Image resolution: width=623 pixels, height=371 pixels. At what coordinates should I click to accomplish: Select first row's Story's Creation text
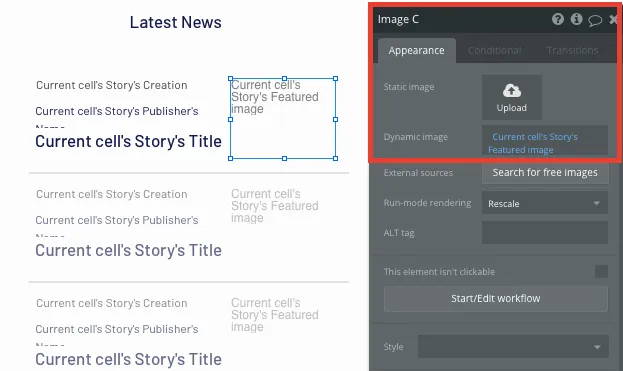(x=112, y=85)
